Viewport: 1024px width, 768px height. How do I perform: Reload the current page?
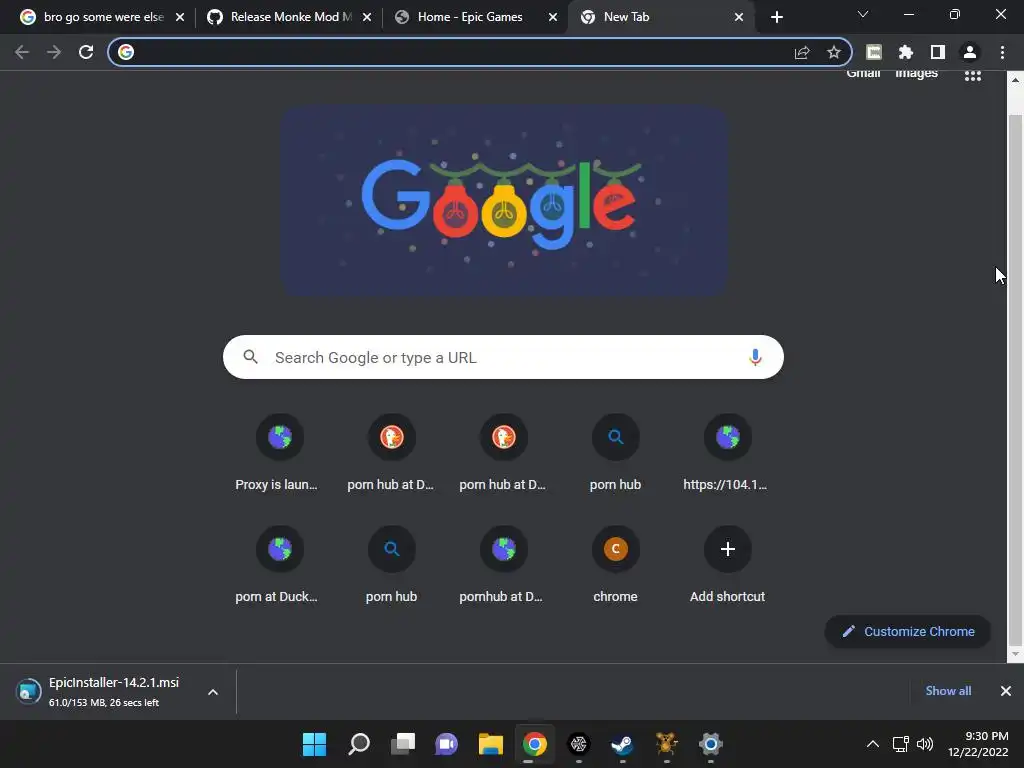(x=86, y=52)
